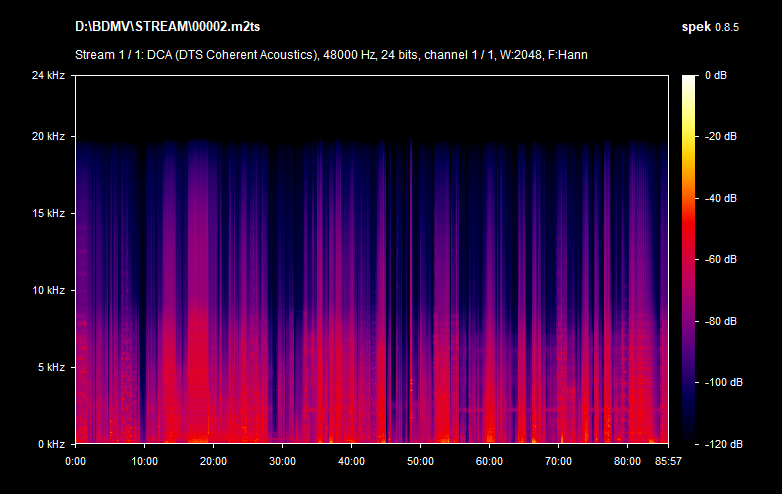Click the 20:00 time axis marker
The height and width of the screenshot is (494, 782).
213,462
